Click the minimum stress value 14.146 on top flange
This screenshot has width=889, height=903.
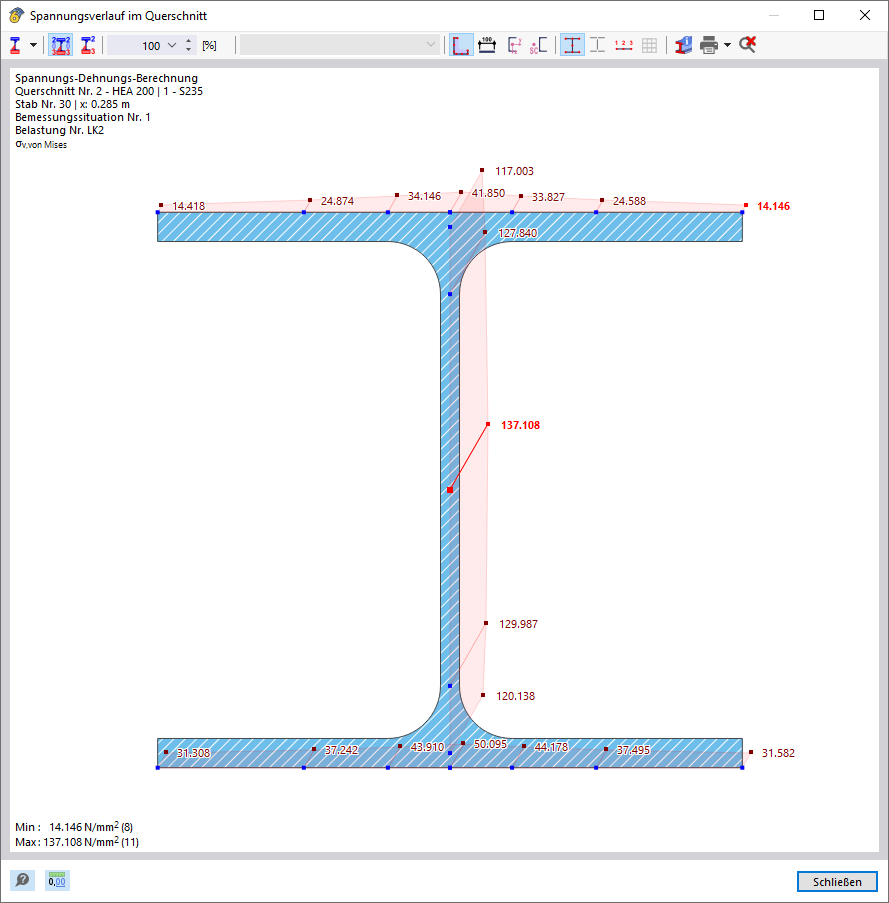point(773,206)
